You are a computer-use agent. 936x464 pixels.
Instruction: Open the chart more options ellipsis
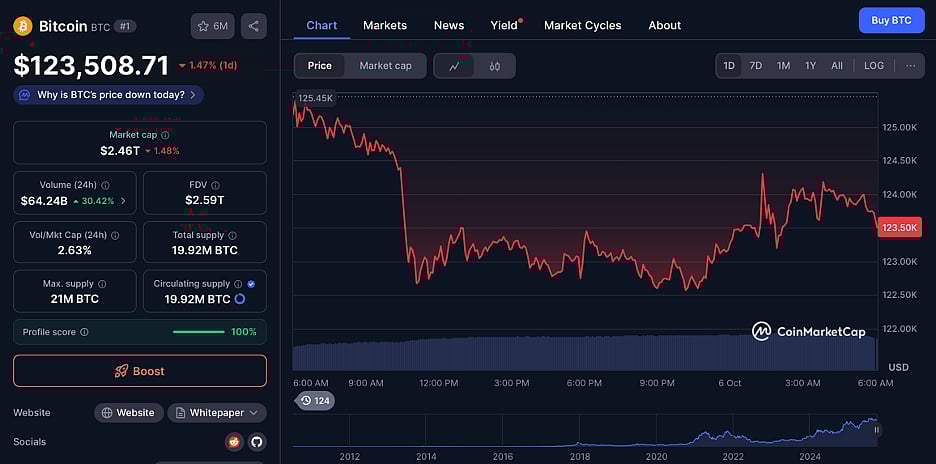[x=910, y=66]
